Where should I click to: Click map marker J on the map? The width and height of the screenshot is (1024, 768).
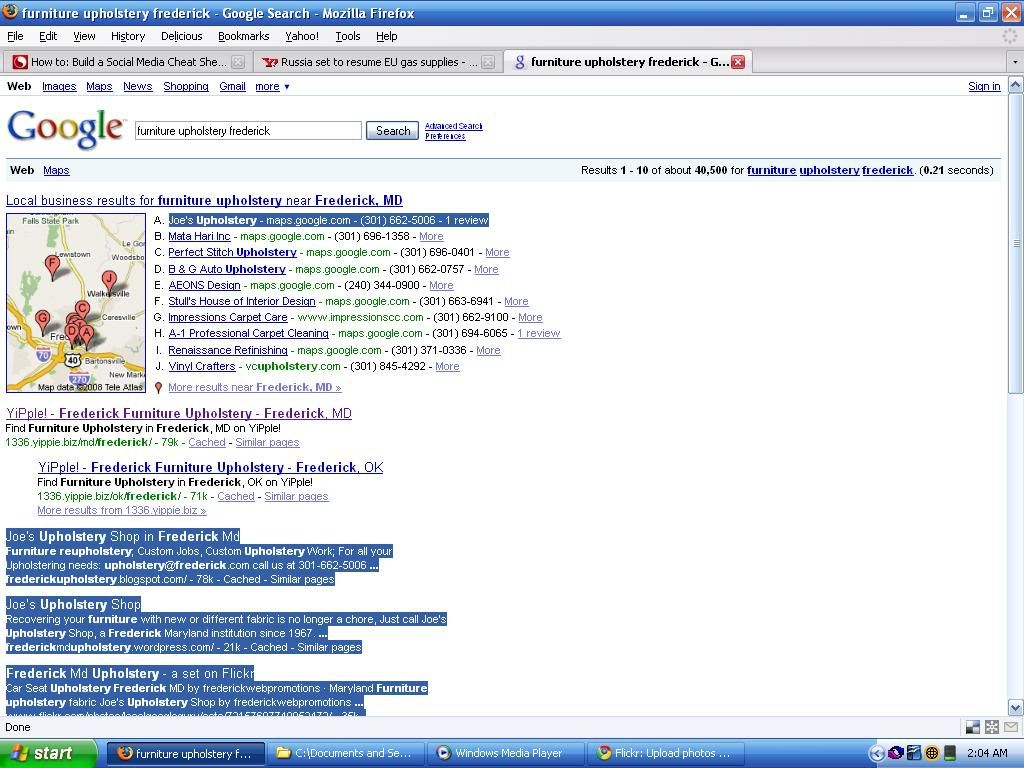(x=110, y=282)
